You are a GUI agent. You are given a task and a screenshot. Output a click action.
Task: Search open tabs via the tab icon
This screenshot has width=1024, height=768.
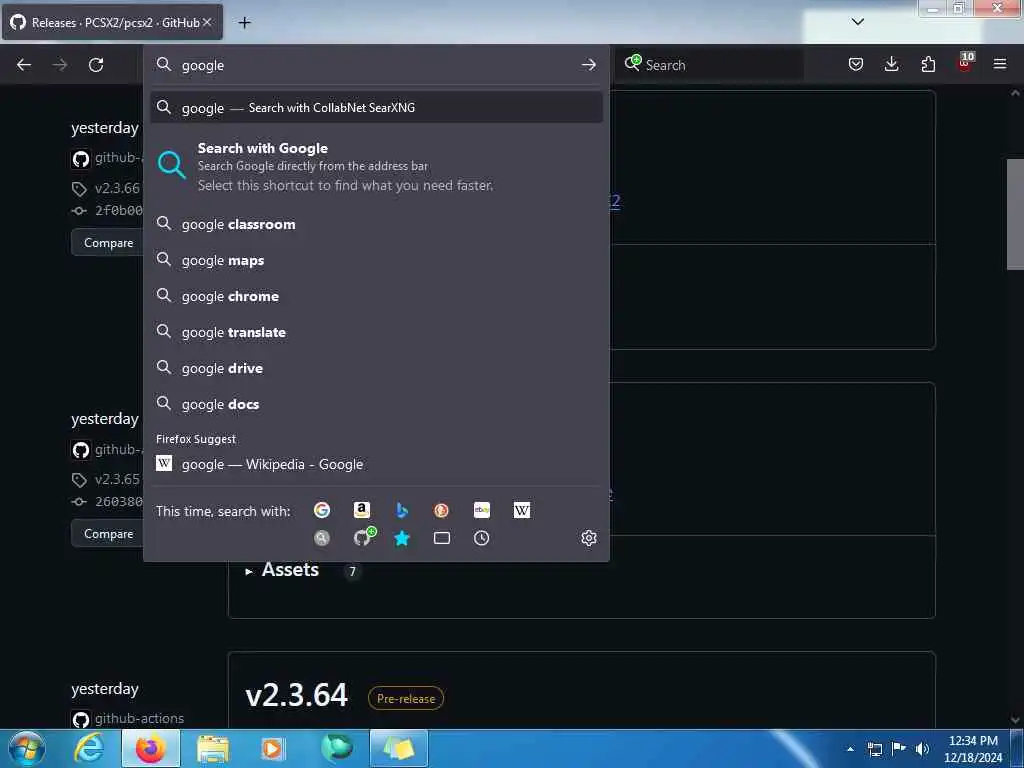click(441, 538)
